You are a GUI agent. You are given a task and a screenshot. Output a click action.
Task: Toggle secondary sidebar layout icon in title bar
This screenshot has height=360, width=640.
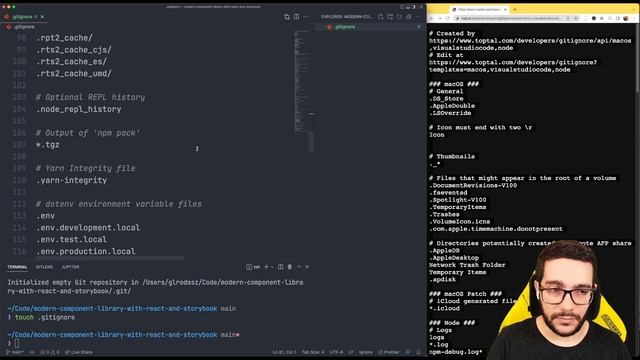coord(413,7)
